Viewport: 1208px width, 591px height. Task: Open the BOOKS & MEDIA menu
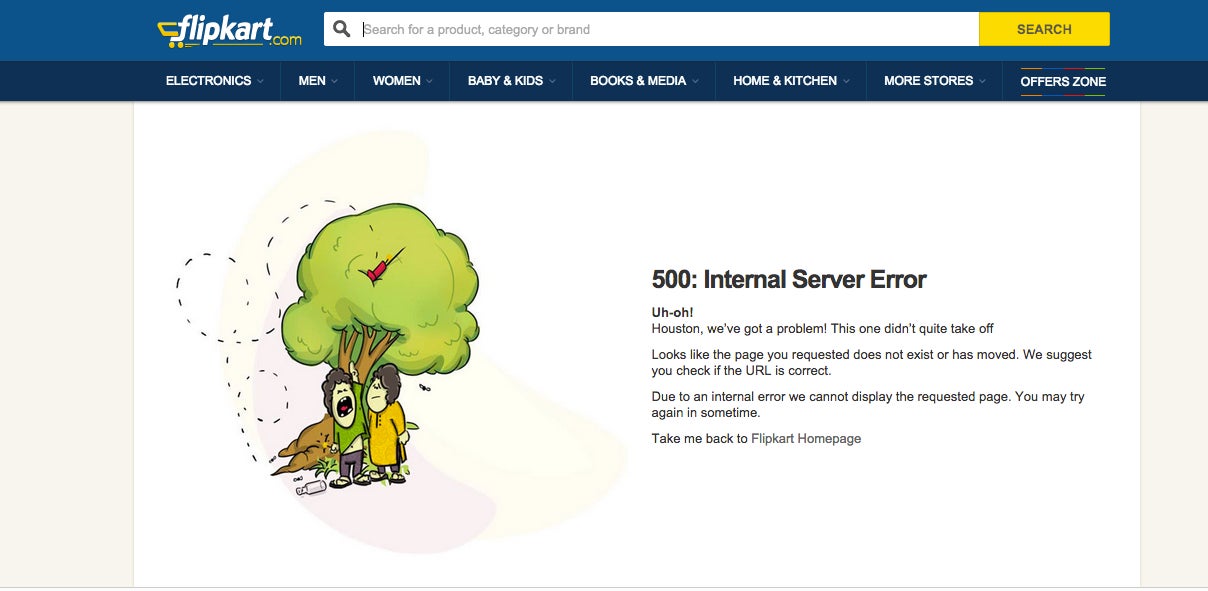click(644, 81)
